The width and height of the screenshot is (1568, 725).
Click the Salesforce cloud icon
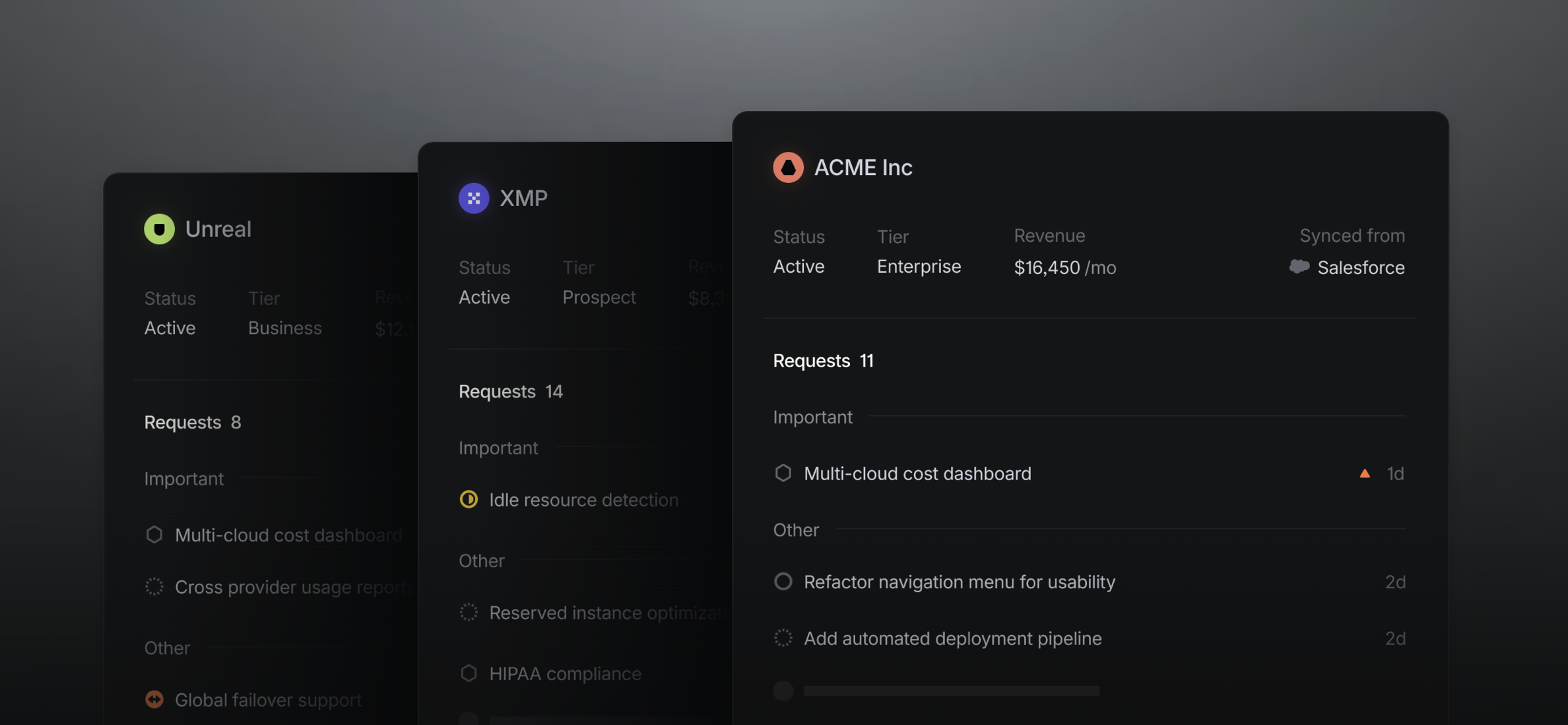pyautogui.click(x=1299, y=267)
